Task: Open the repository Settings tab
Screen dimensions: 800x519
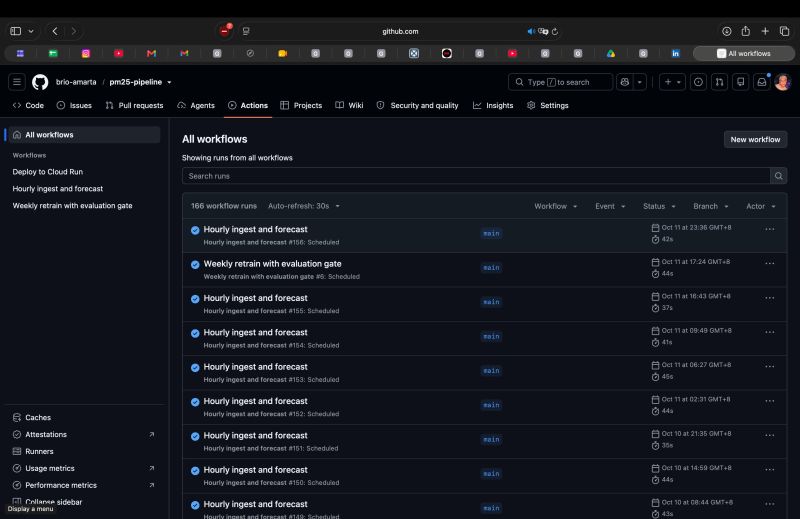Action: pos(547,105)
